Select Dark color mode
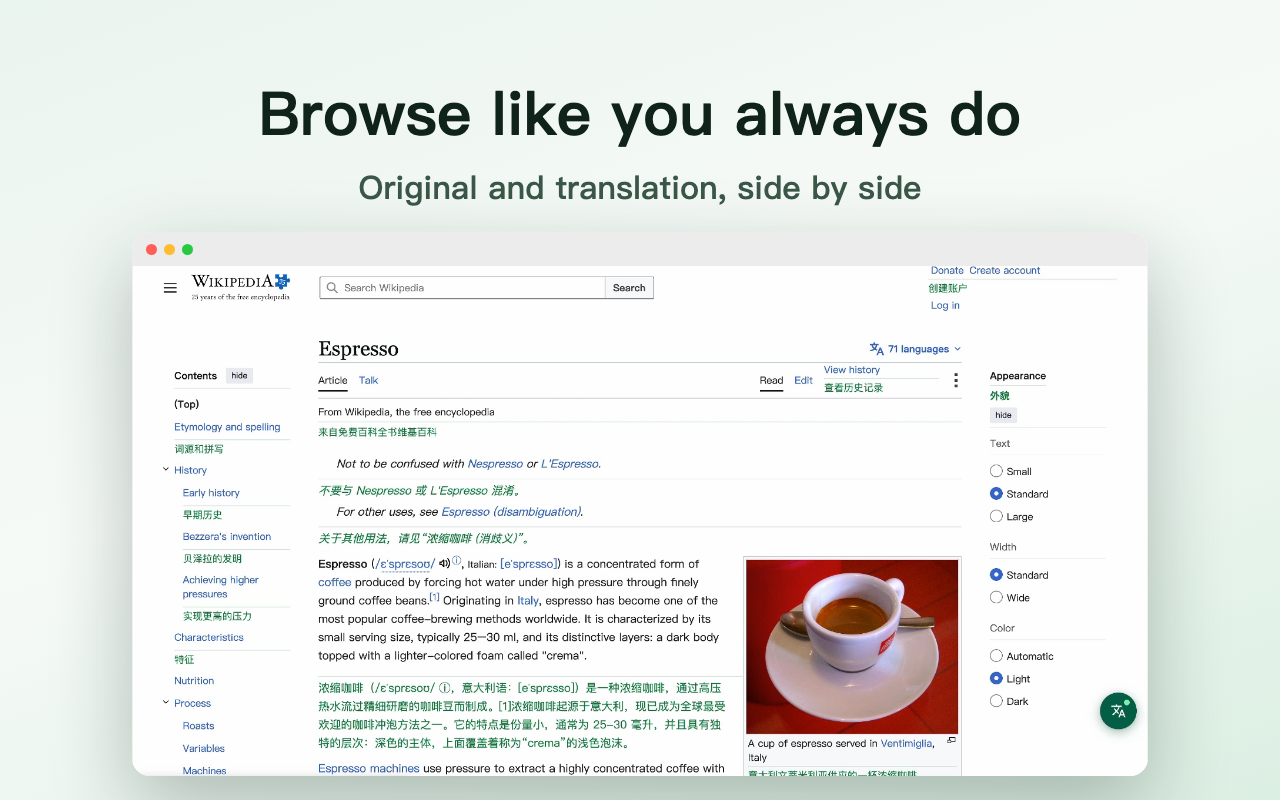Image resolution: width=1280 pixels, height=800 pixels. [x=996, y=702]
